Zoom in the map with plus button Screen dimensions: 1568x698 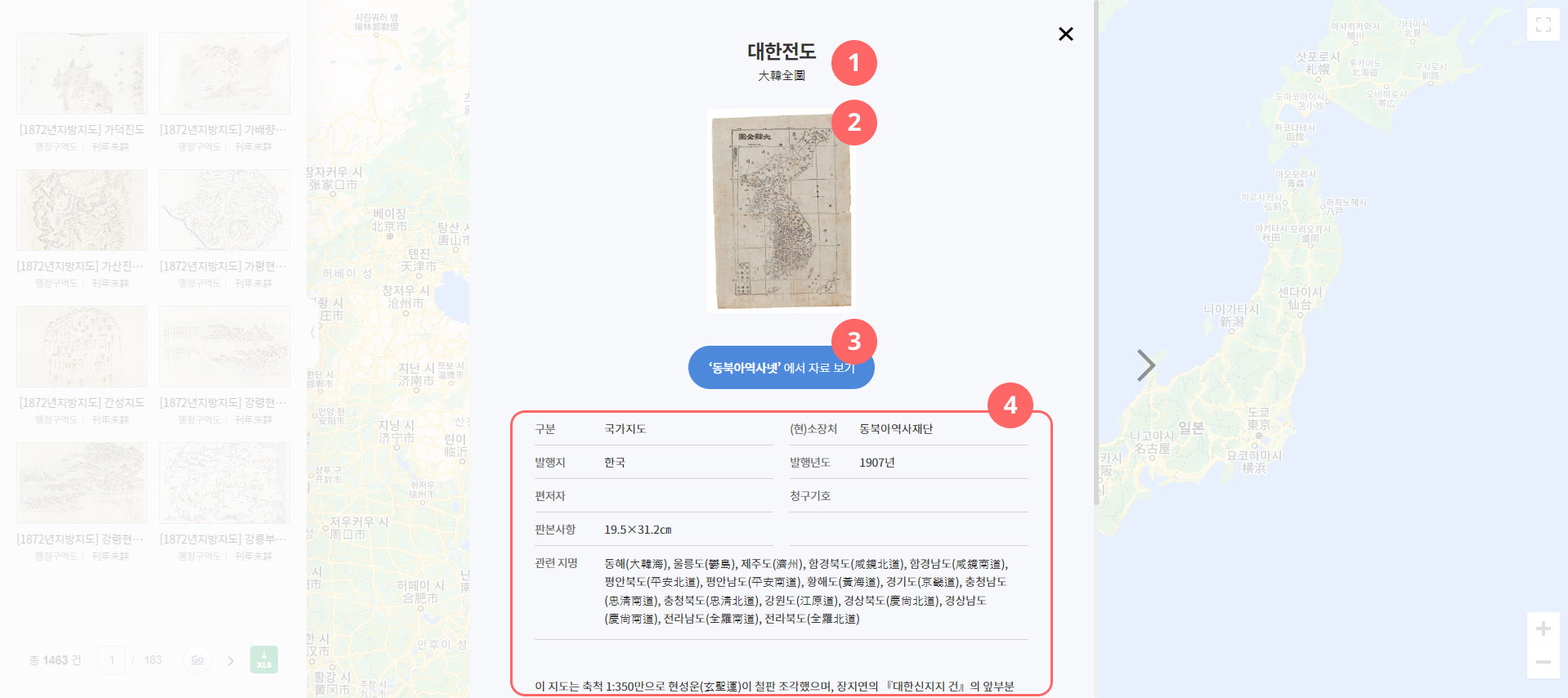pos(1543,629)
